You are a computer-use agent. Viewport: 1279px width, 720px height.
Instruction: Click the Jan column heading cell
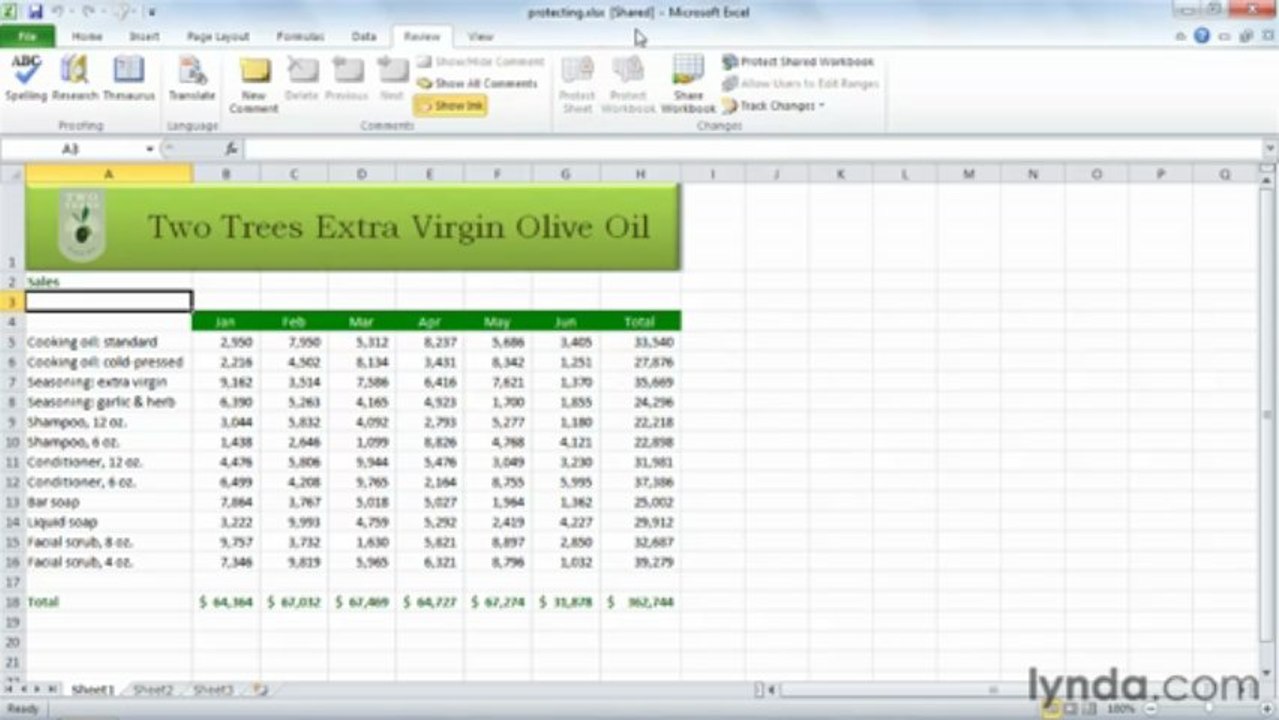[x=226, y=322]
